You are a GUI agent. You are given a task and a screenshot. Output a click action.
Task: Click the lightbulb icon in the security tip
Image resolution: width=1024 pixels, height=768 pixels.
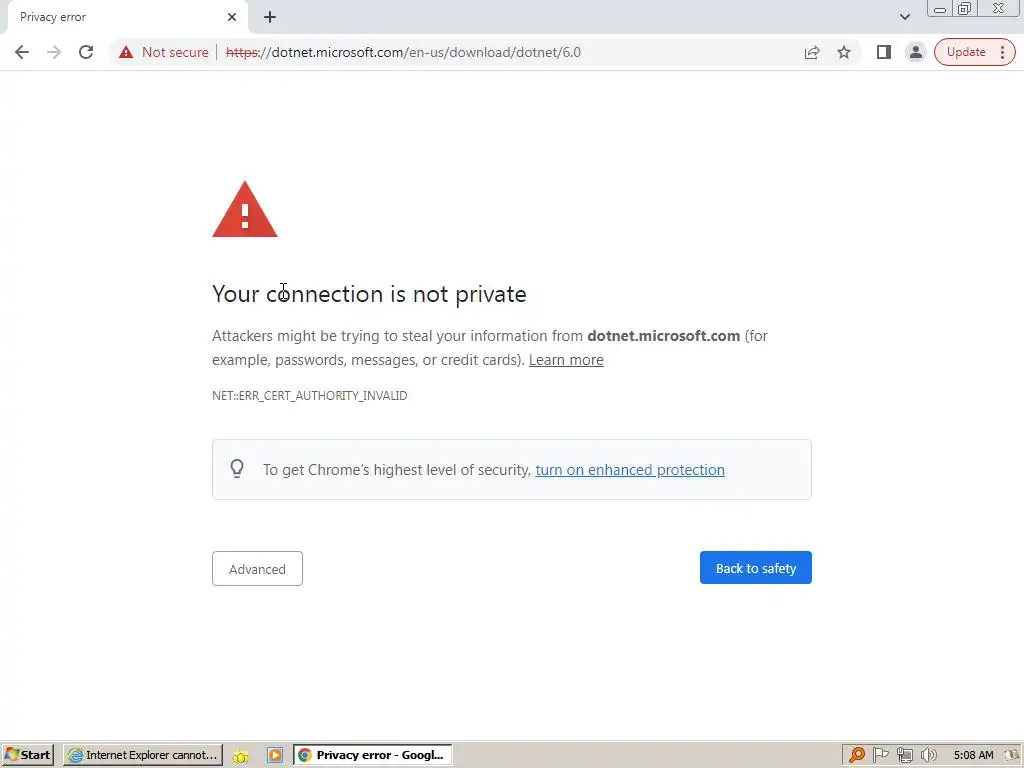[x=237, y=469]
